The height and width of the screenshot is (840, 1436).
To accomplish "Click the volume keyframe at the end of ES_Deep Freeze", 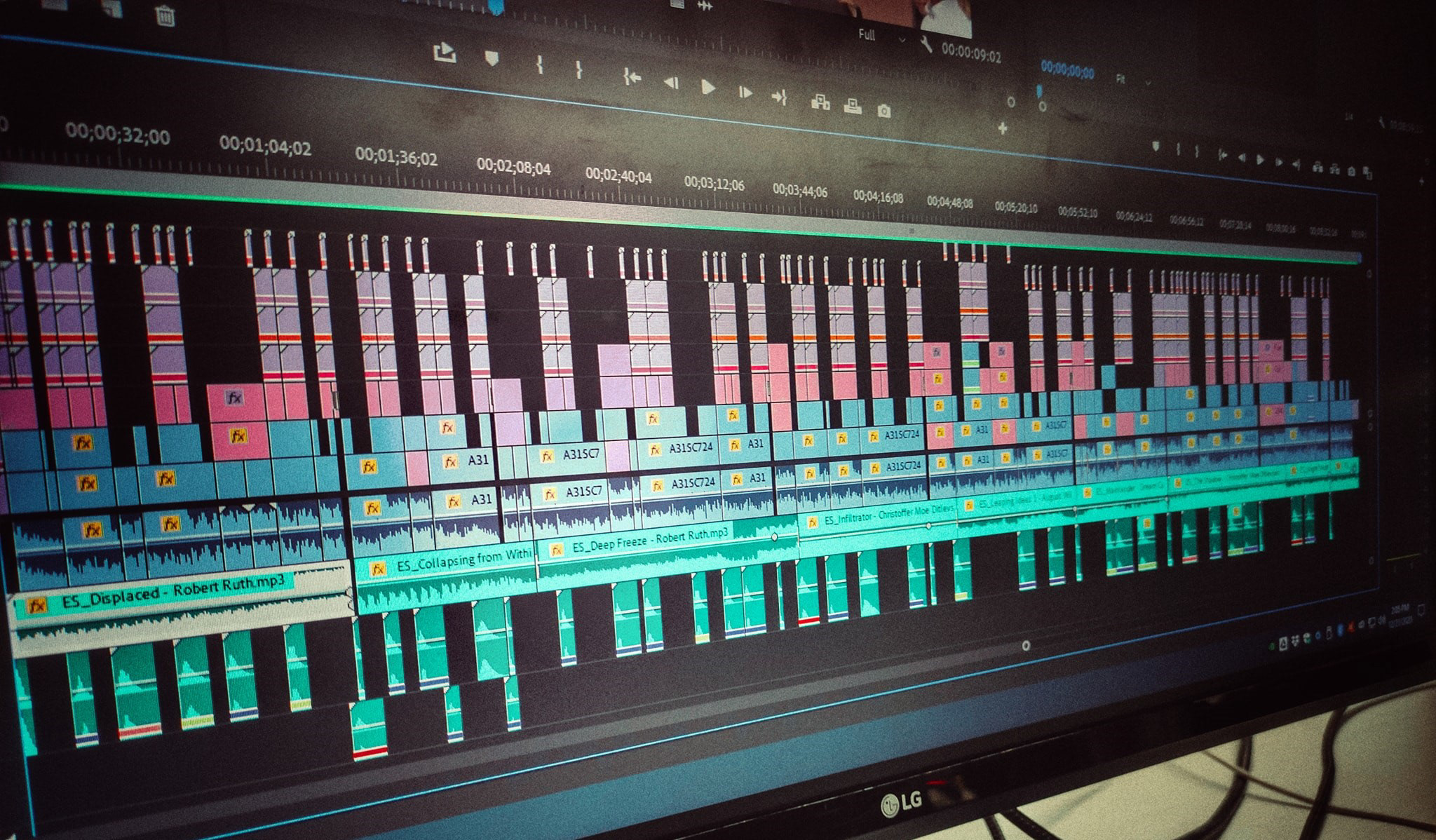I will [775, 537].
